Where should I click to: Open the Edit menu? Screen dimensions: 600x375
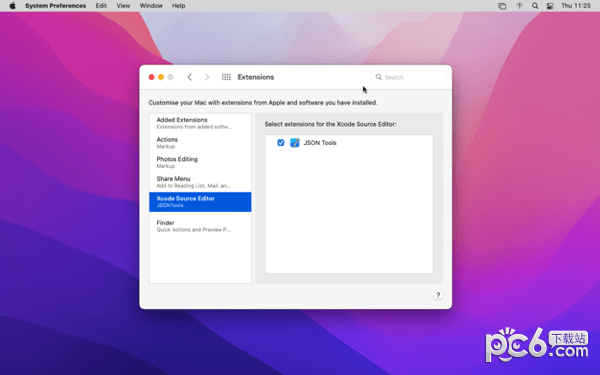coord(101,6)
